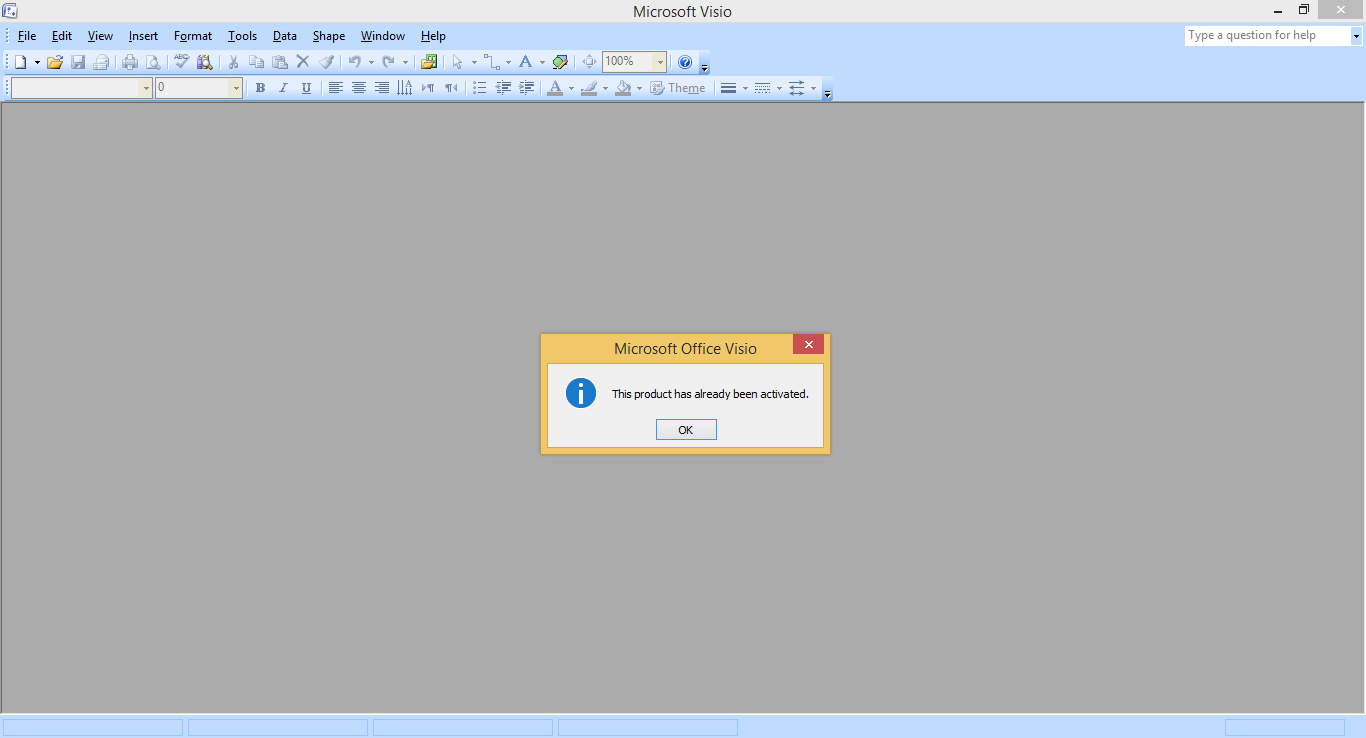Screen dimensions: 1366x738
Task: Open the File menu
Action: (27, 36)
